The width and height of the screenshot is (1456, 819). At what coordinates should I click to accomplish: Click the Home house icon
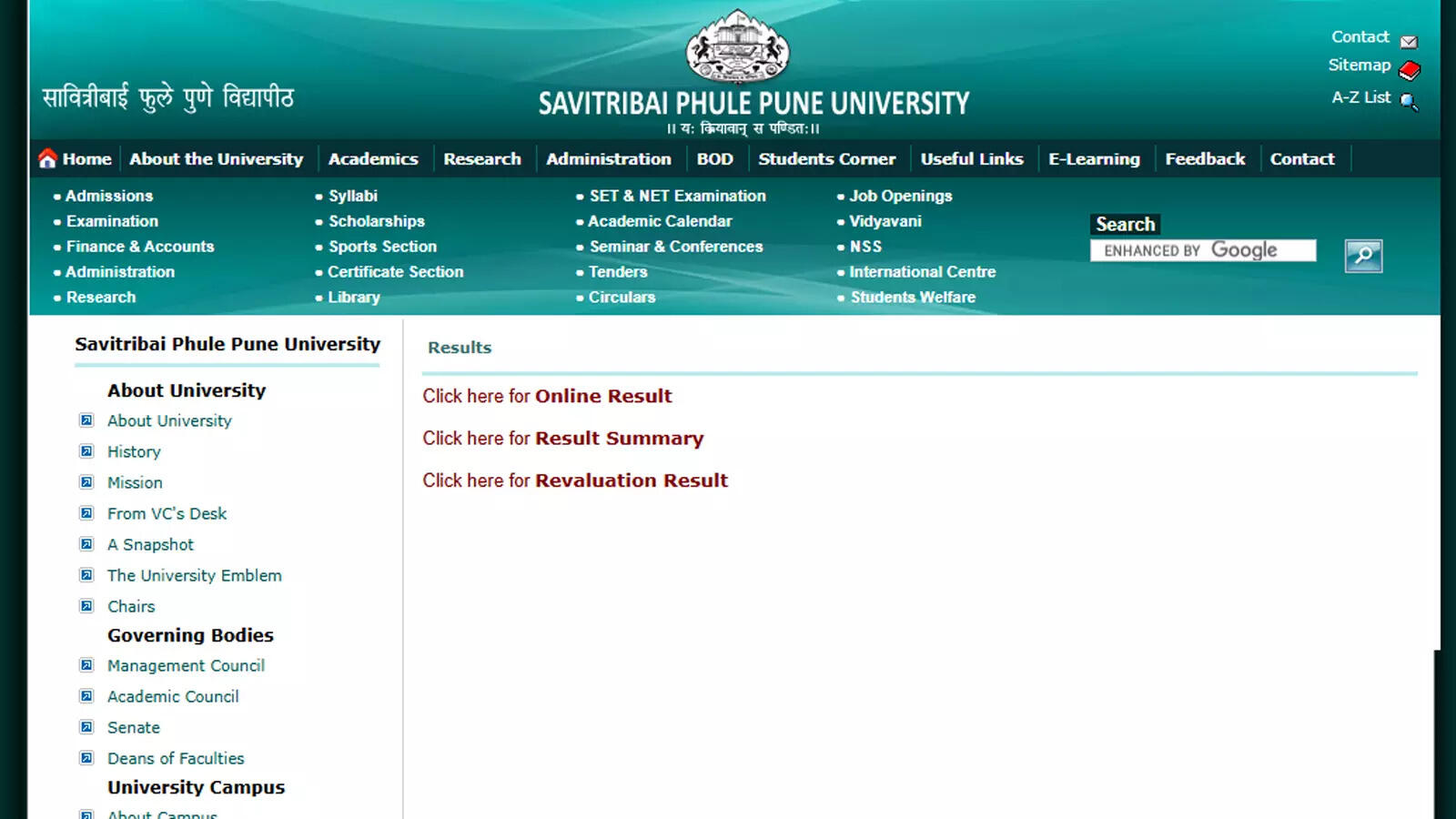(47, 158)
